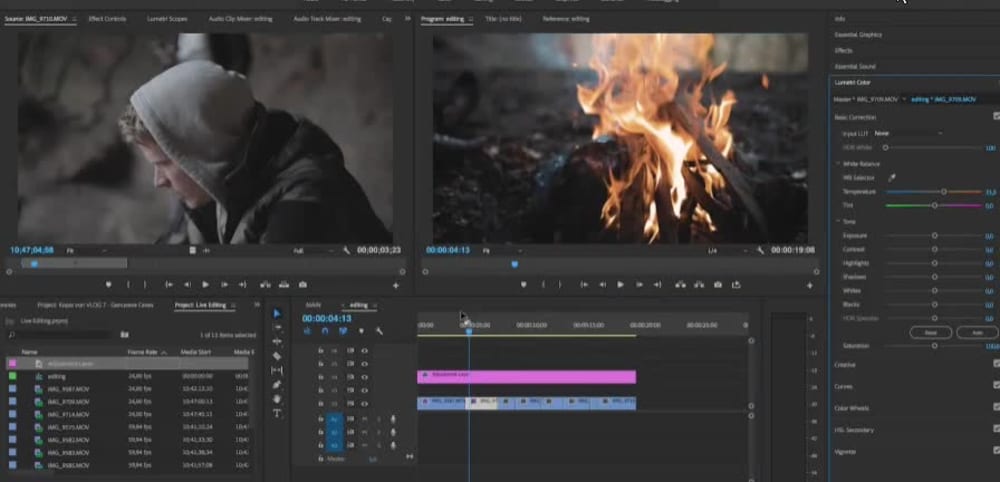
Task: Toggle voice-over mic on first audio track
Action: tap(393, 418)
